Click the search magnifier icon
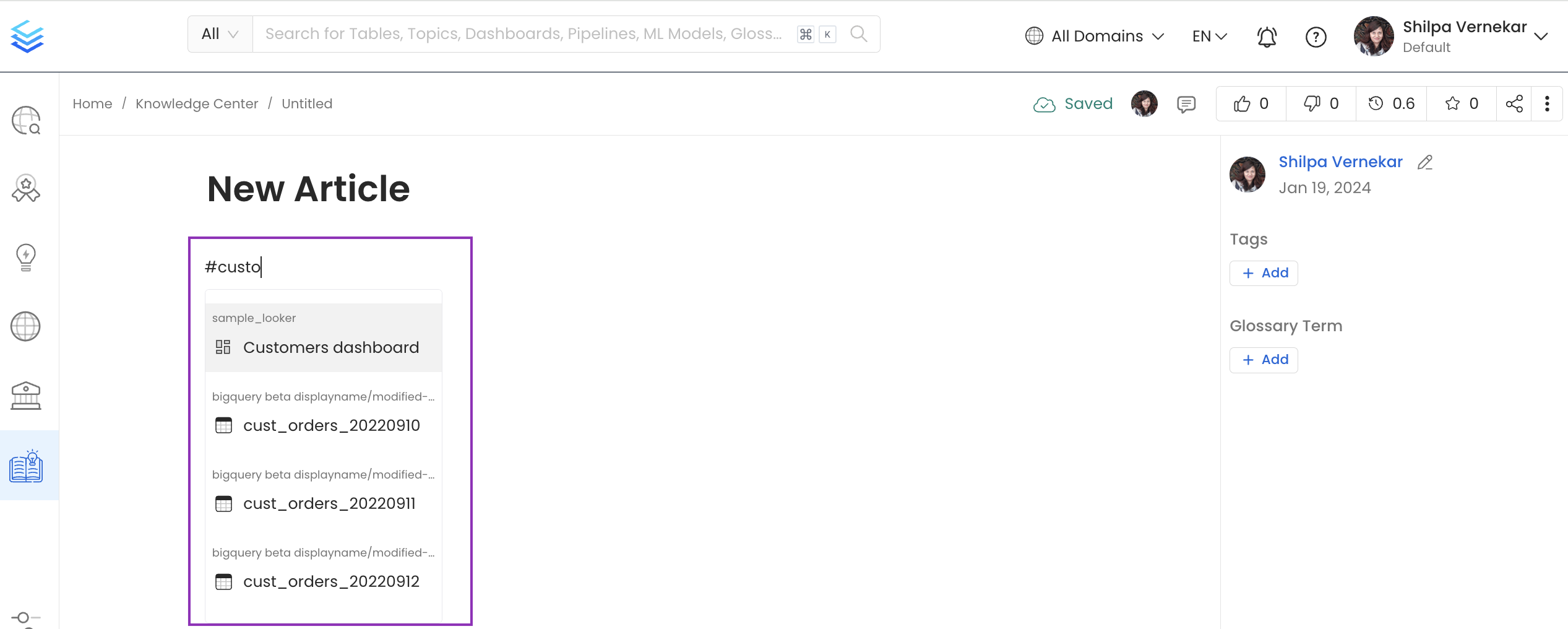The height and width of the screenshot is (629, 1568). (858, 34)
